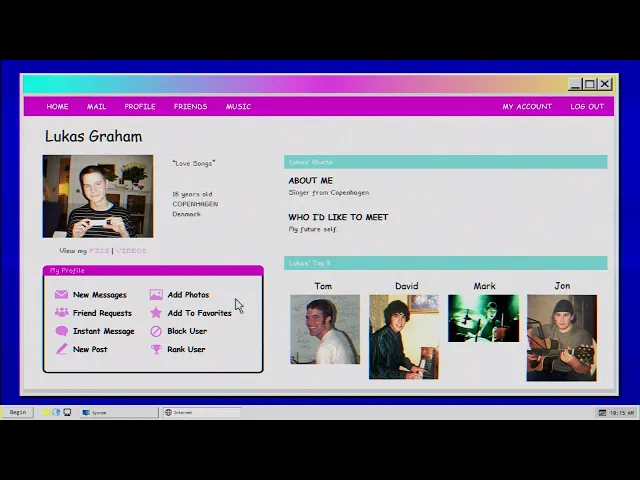Maximize the browser window
The width and height of the screenshot is (640, 480).
click(590, 84)
